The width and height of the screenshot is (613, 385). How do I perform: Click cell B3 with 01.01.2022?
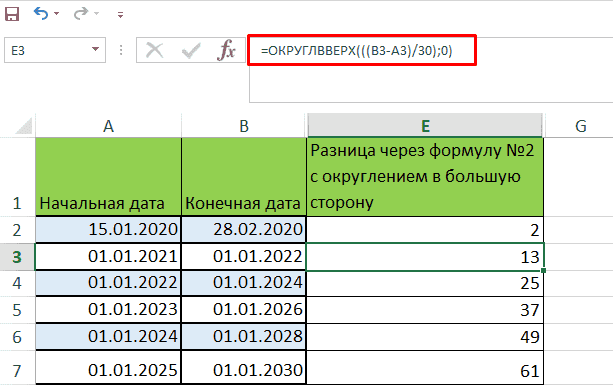point(244,257)
